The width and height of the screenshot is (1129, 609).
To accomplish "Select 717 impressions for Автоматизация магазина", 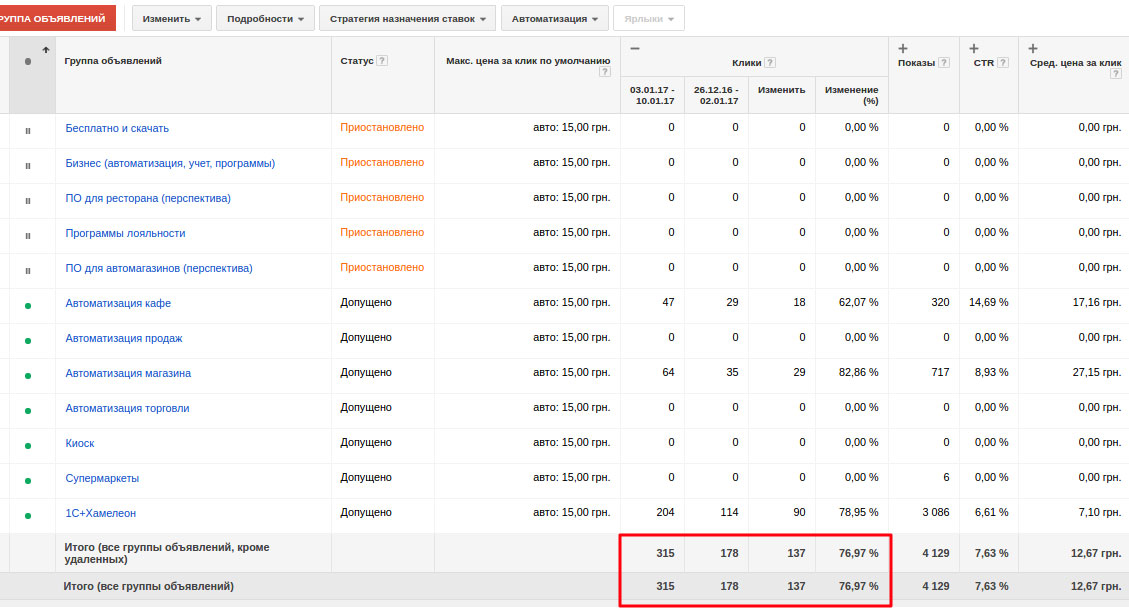I will click(940, 372).
